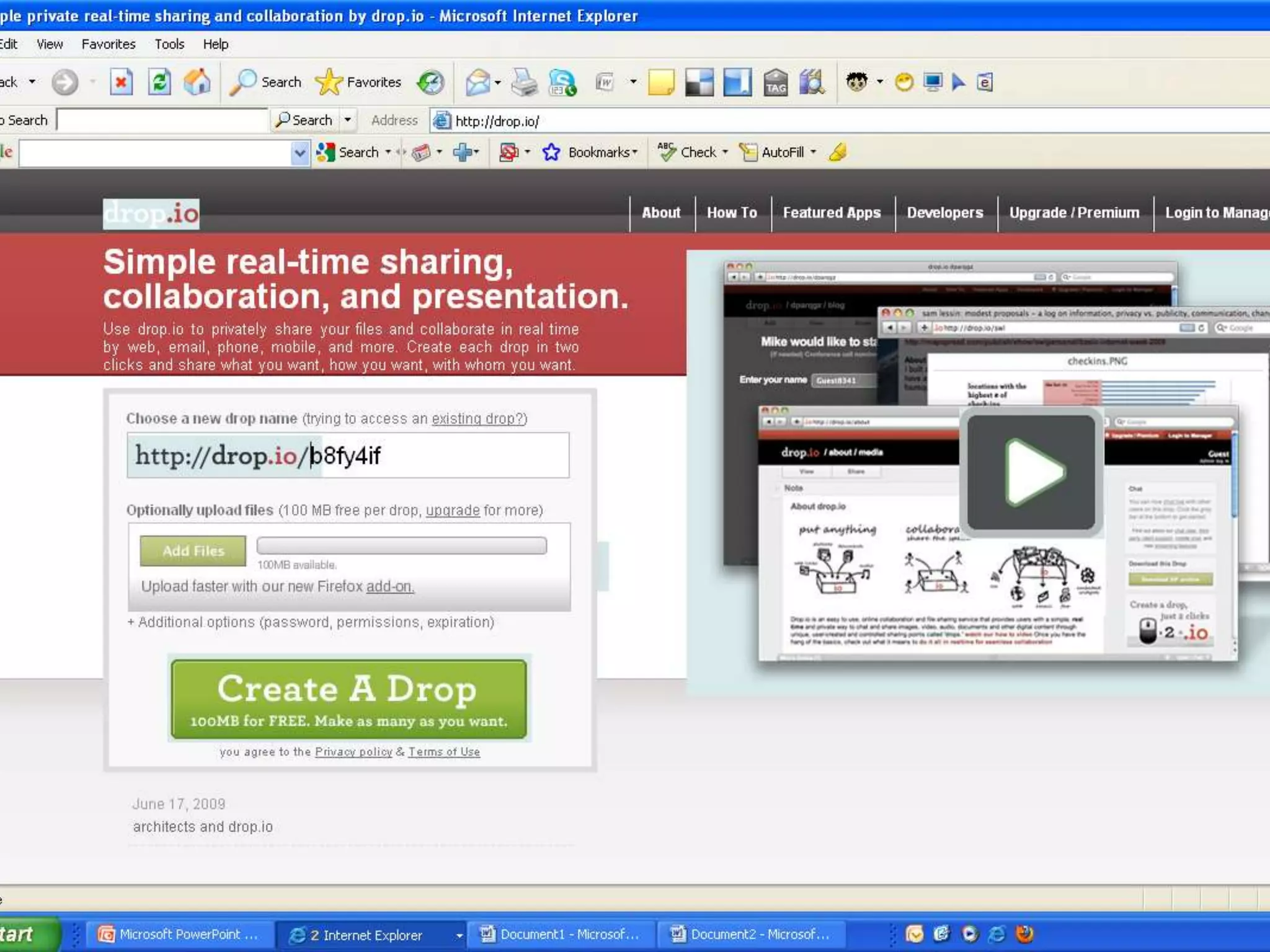Expand the Google search box dropdown
Image resolution: width=1270 pixels, height=952 pixels.
(300, 152)
